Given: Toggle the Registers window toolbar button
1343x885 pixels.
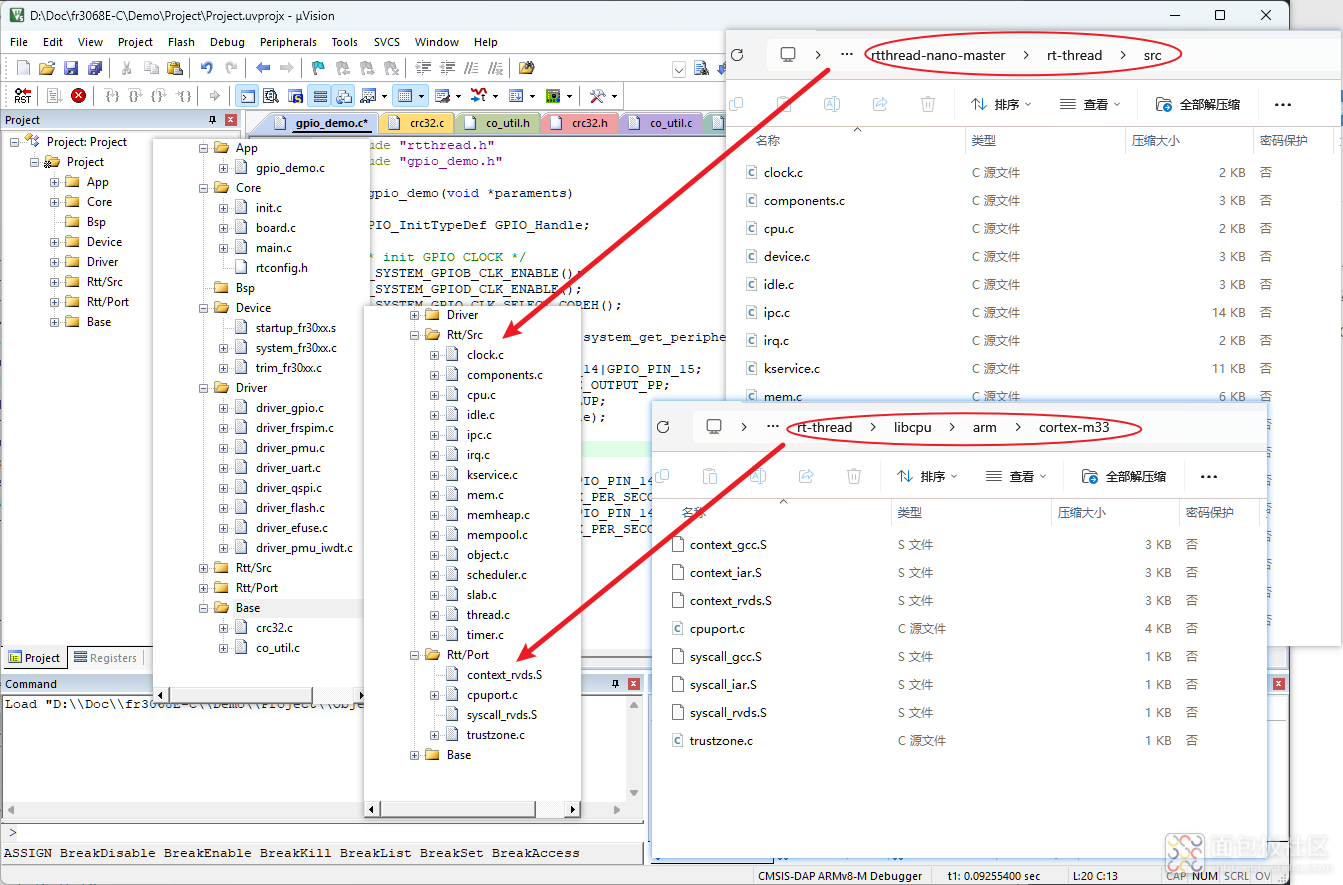Looking at the screenshot, I should coord(320,96).
